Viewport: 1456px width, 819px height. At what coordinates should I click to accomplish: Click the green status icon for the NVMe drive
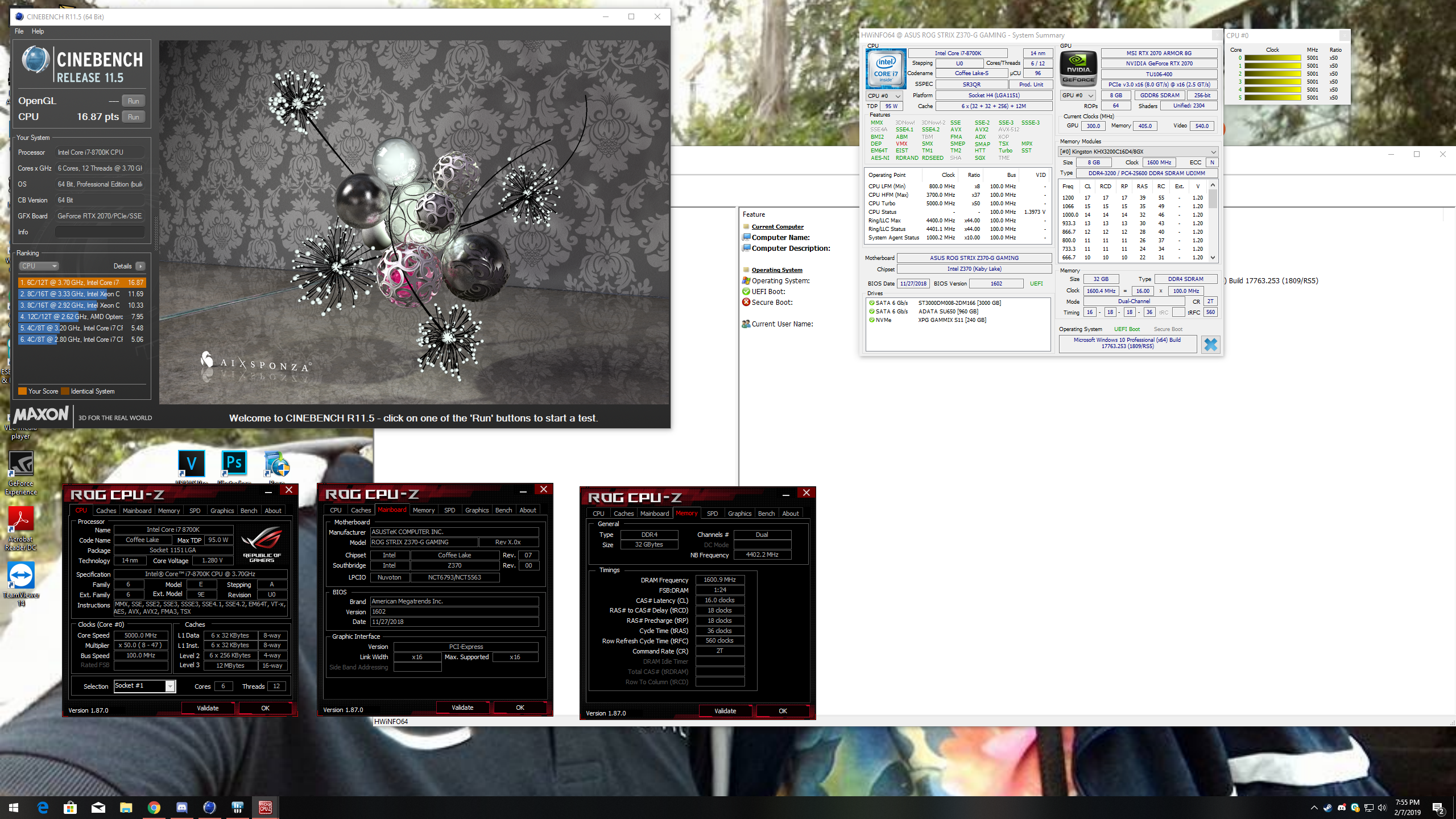coord(871,320)
